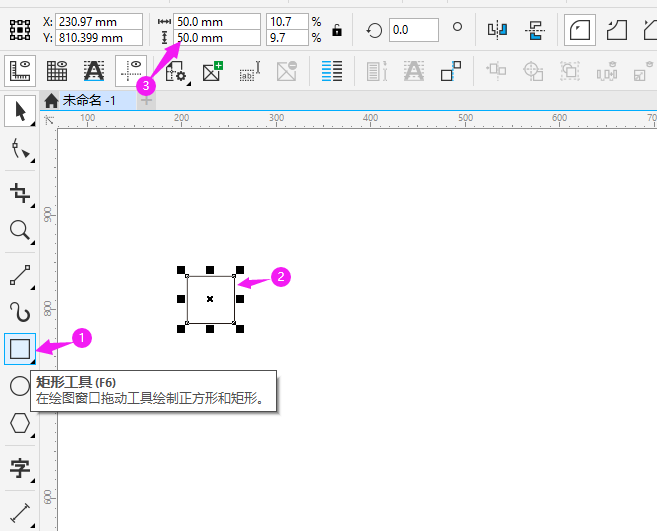
Task: Select the Text tool
Action: pyautogui.click(x=20, y=468)
